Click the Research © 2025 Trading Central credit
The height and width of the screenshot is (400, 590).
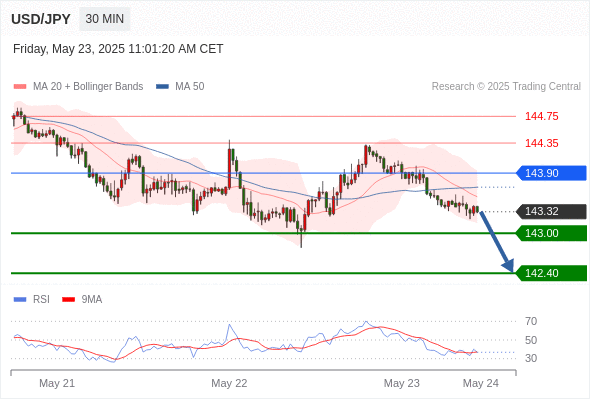tap(506, 87)
